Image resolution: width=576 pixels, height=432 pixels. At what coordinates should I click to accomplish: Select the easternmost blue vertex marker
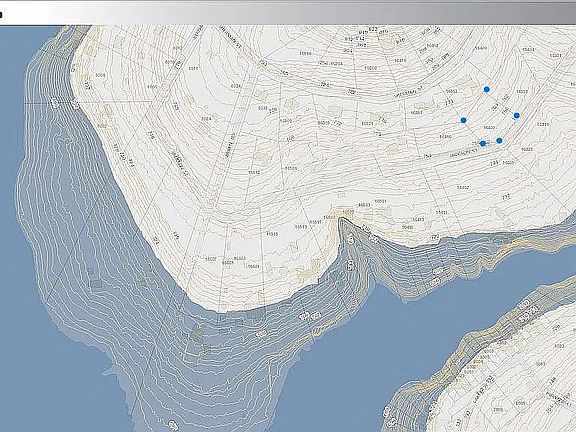(517, 116)
